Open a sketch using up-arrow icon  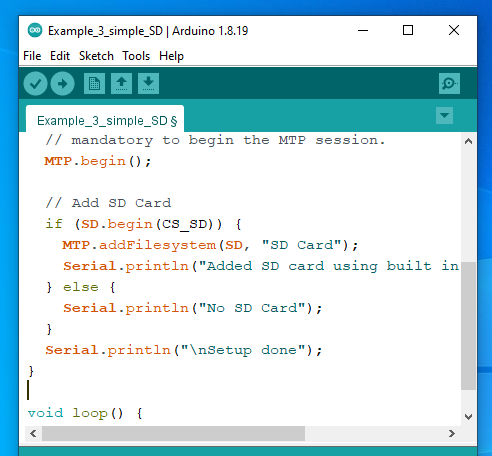121,83
